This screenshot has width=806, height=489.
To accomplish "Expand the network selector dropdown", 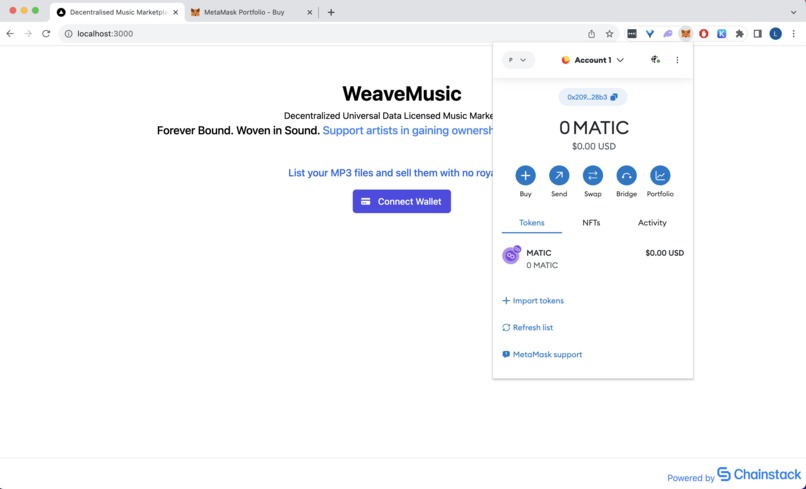I will 518,60.
